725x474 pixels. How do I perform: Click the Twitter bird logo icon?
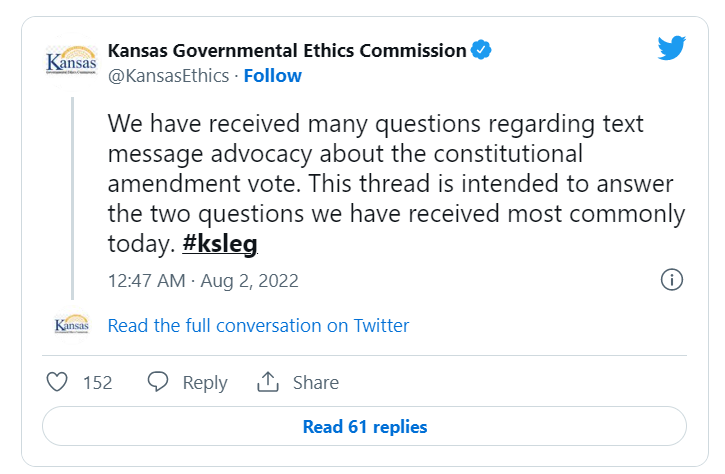click(x=672, y=49)
